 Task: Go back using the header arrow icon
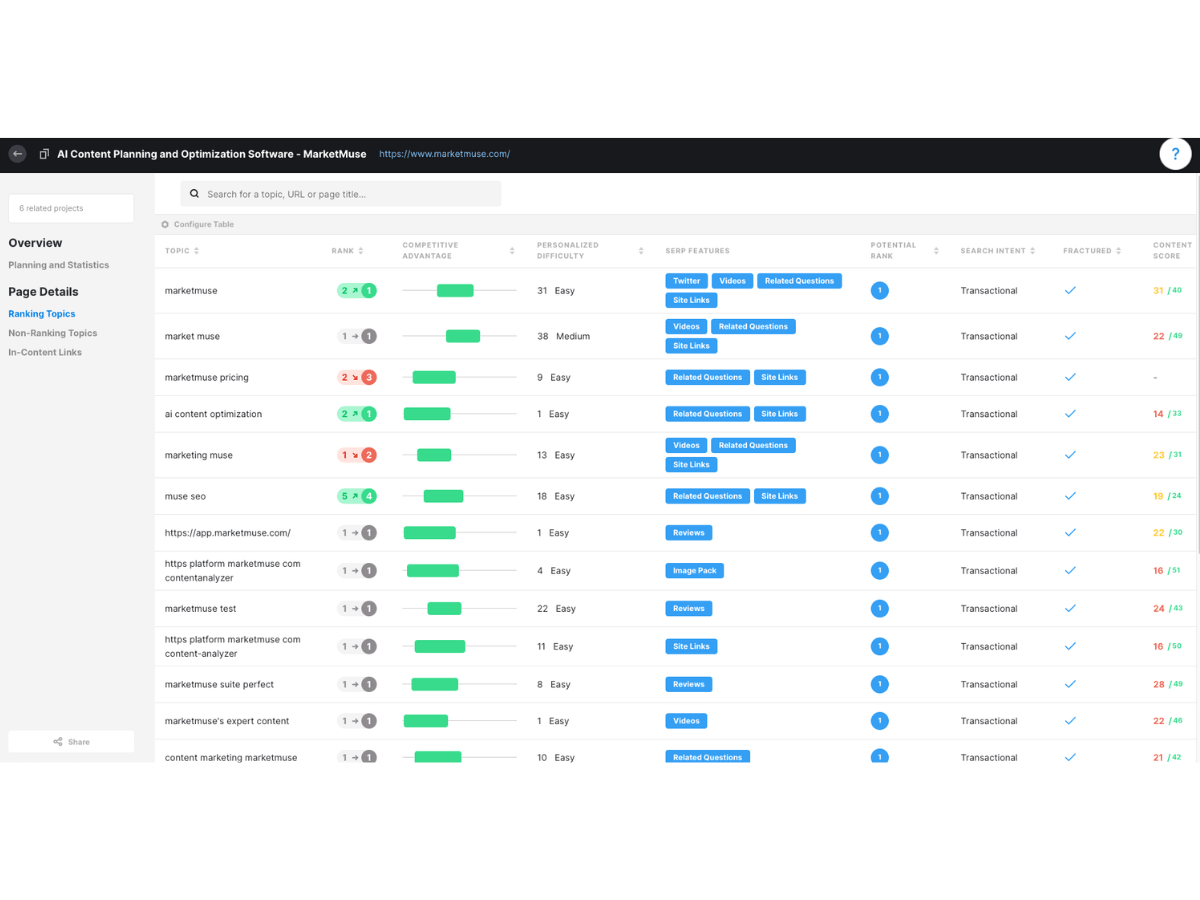pos(17,154)
